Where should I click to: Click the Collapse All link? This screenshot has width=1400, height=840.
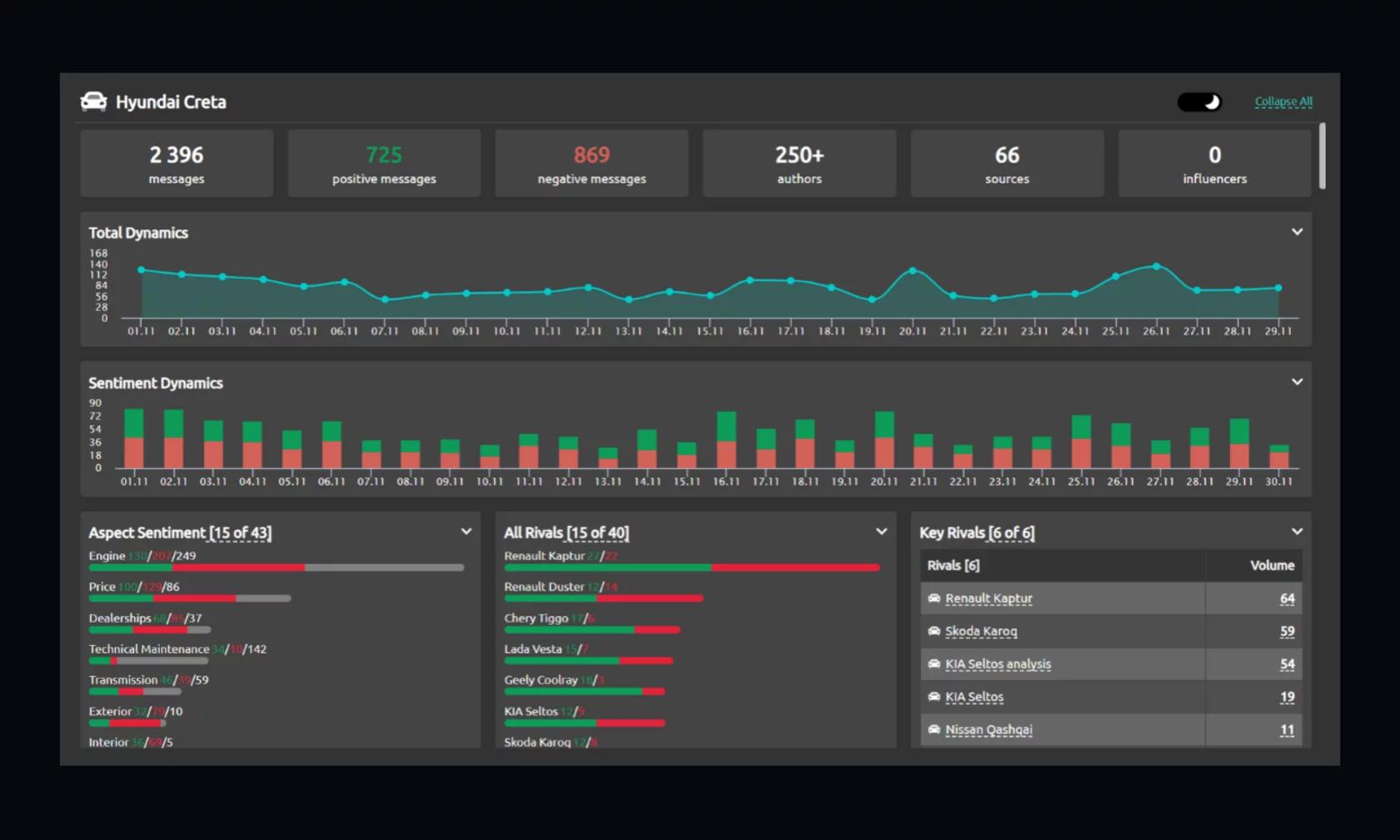pos(1283,102)
